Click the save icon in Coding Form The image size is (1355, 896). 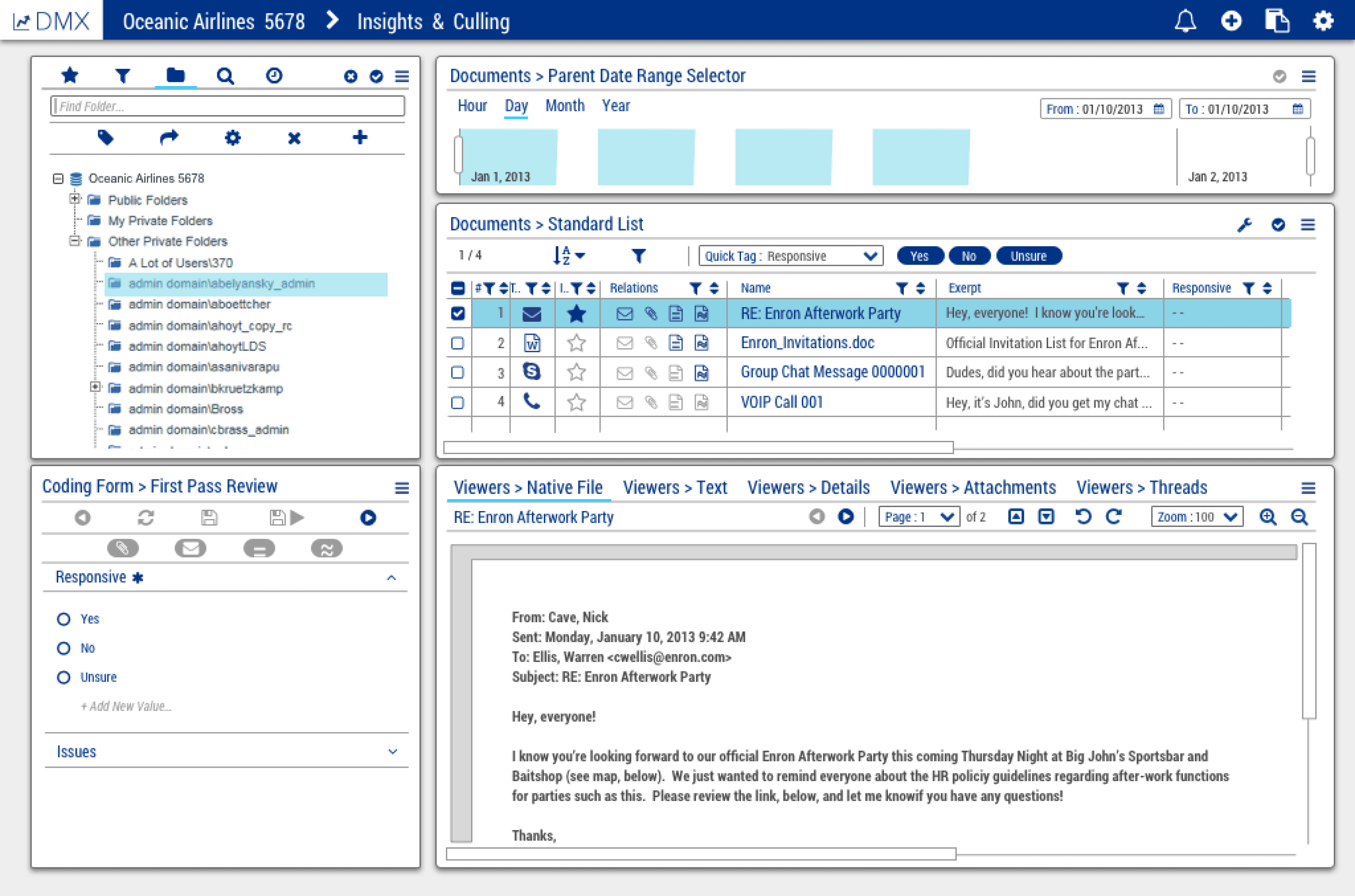209,518
